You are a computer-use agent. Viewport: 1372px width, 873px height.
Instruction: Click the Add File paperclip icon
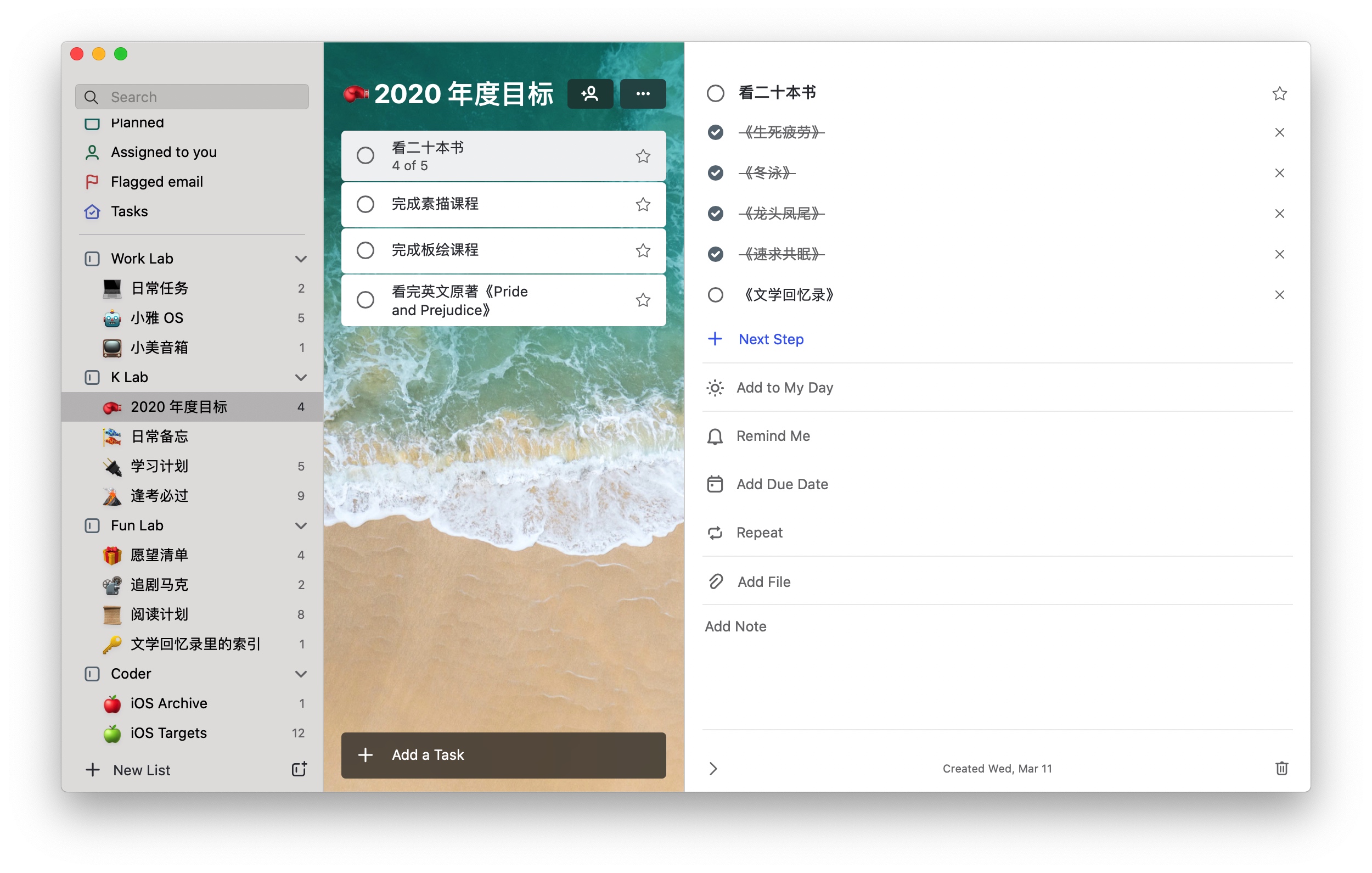pos(716,581)
